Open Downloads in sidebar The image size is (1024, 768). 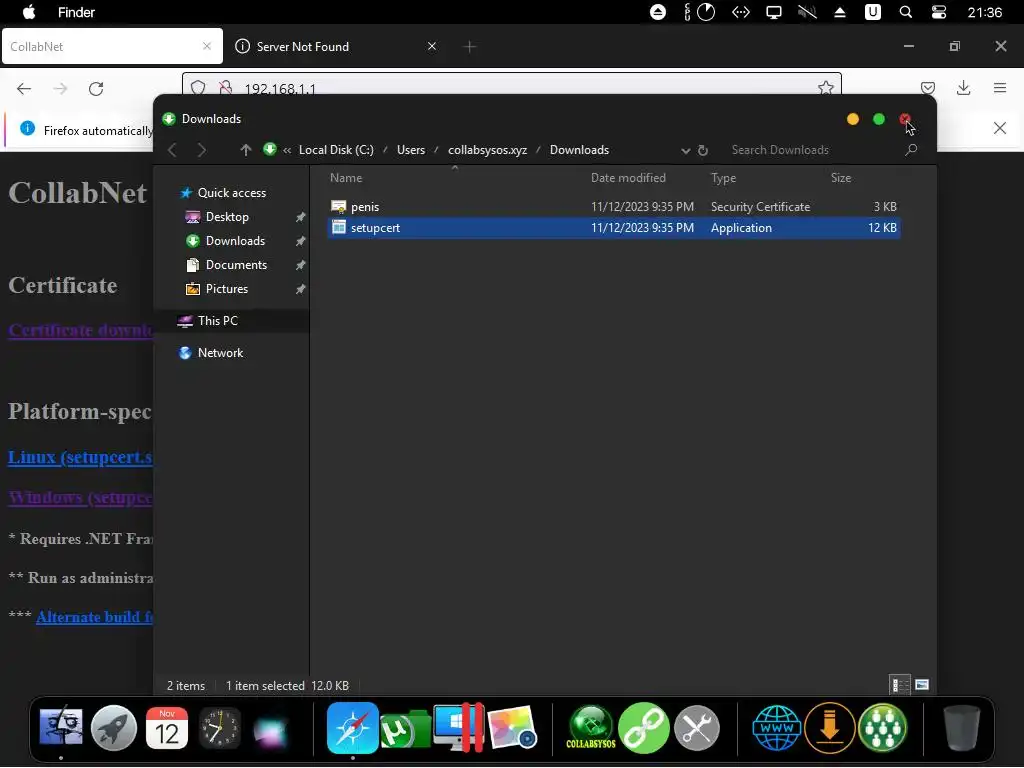[x=235, y=241]
